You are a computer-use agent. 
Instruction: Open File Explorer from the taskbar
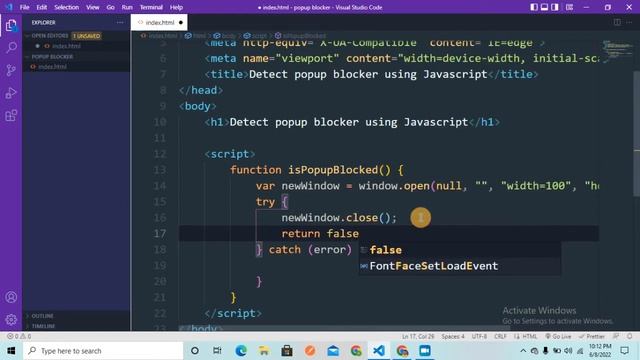pyautogui.click(x=264, y=351)
